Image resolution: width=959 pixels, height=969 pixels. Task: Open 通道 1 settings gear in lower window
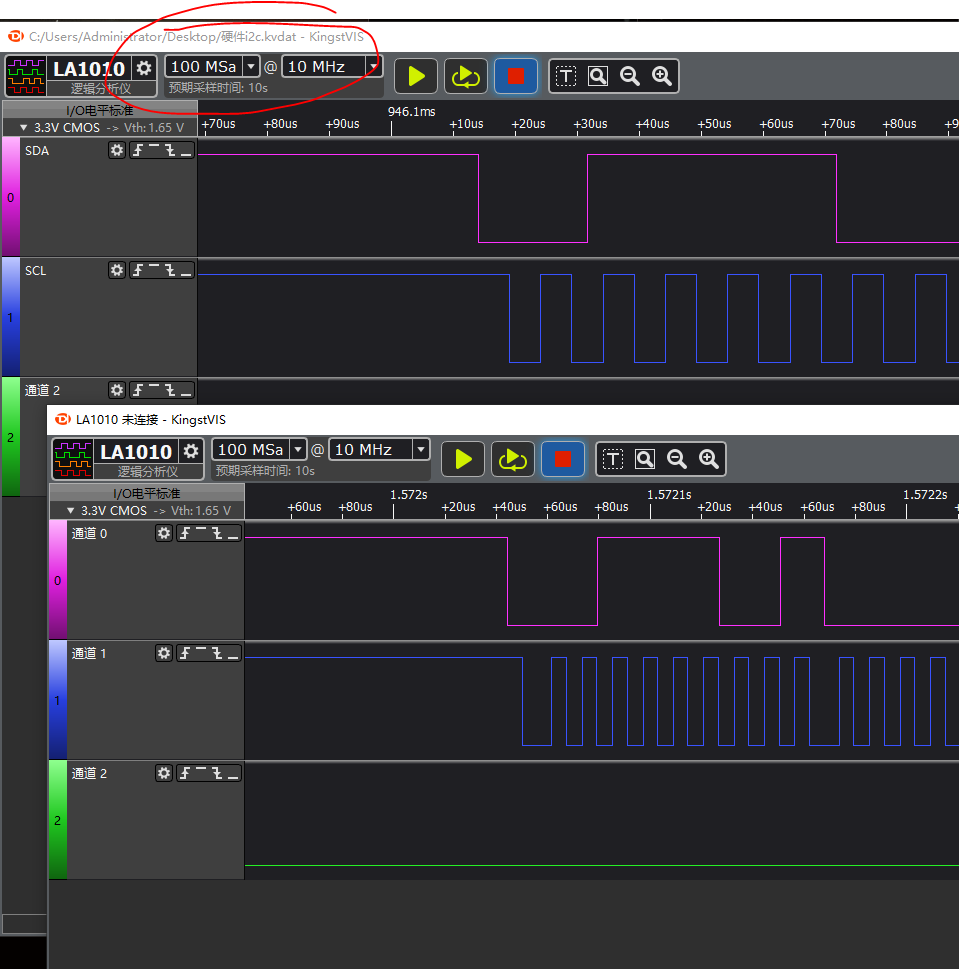pos(164,653)
